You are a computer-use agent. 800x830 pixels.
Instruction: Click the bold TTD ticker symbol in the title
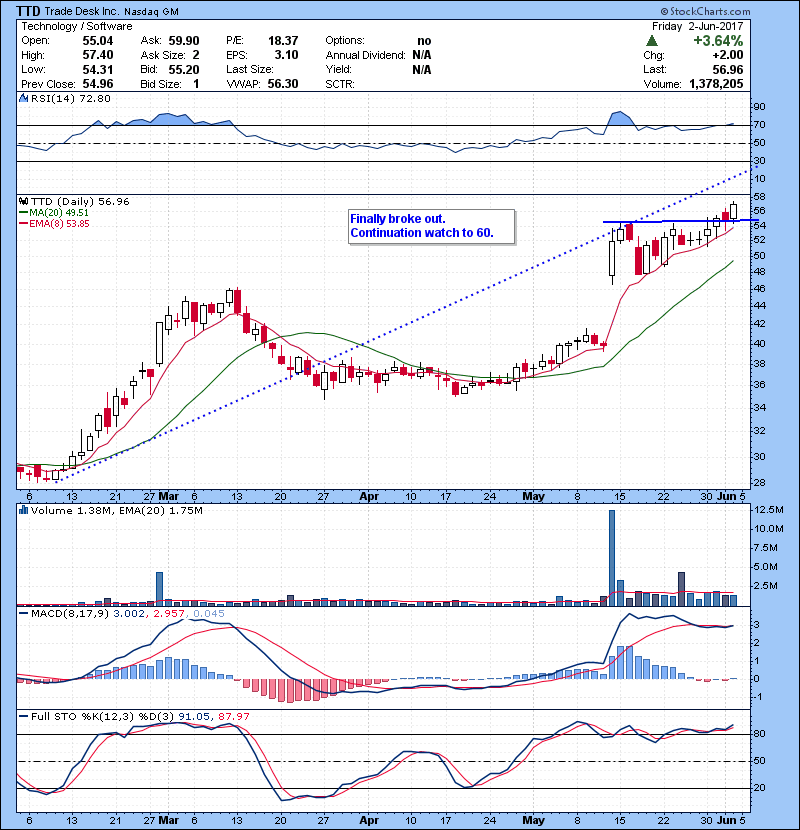coord(28,11)
